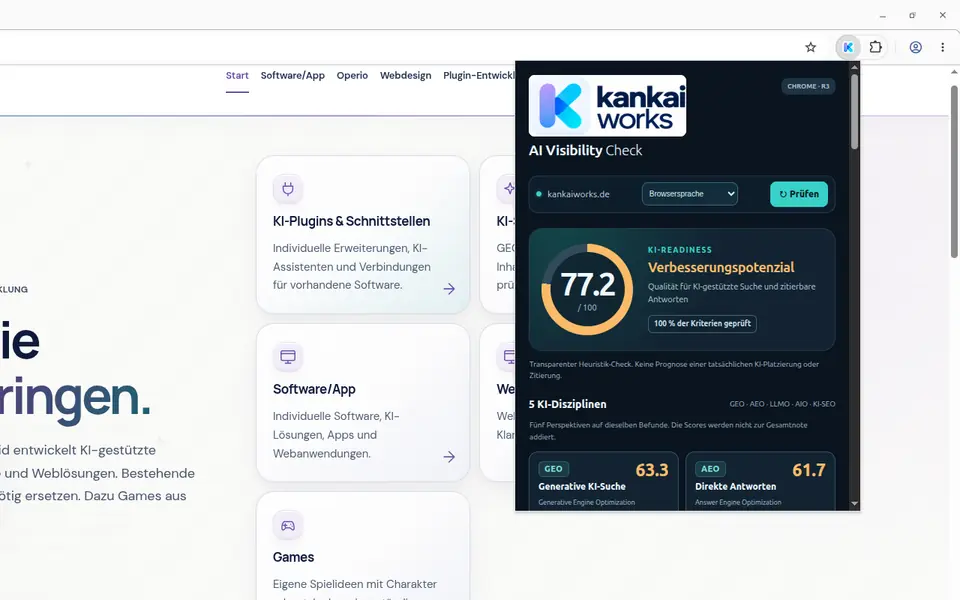Follow the arrow on KI-Plugins & Schnittstellen card

point(449,288)
